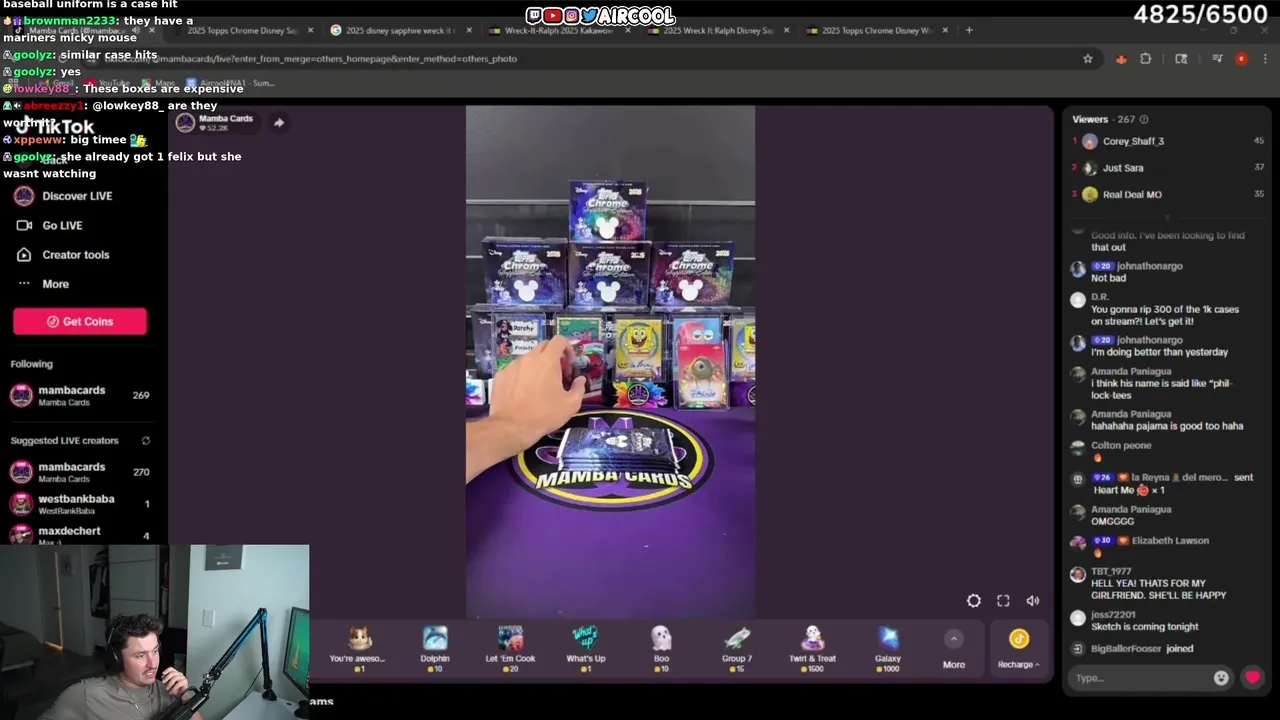Click TBT_1977 username in chat
Image resolution: width=1280 pixels, height=720 pixels.
1111,571
